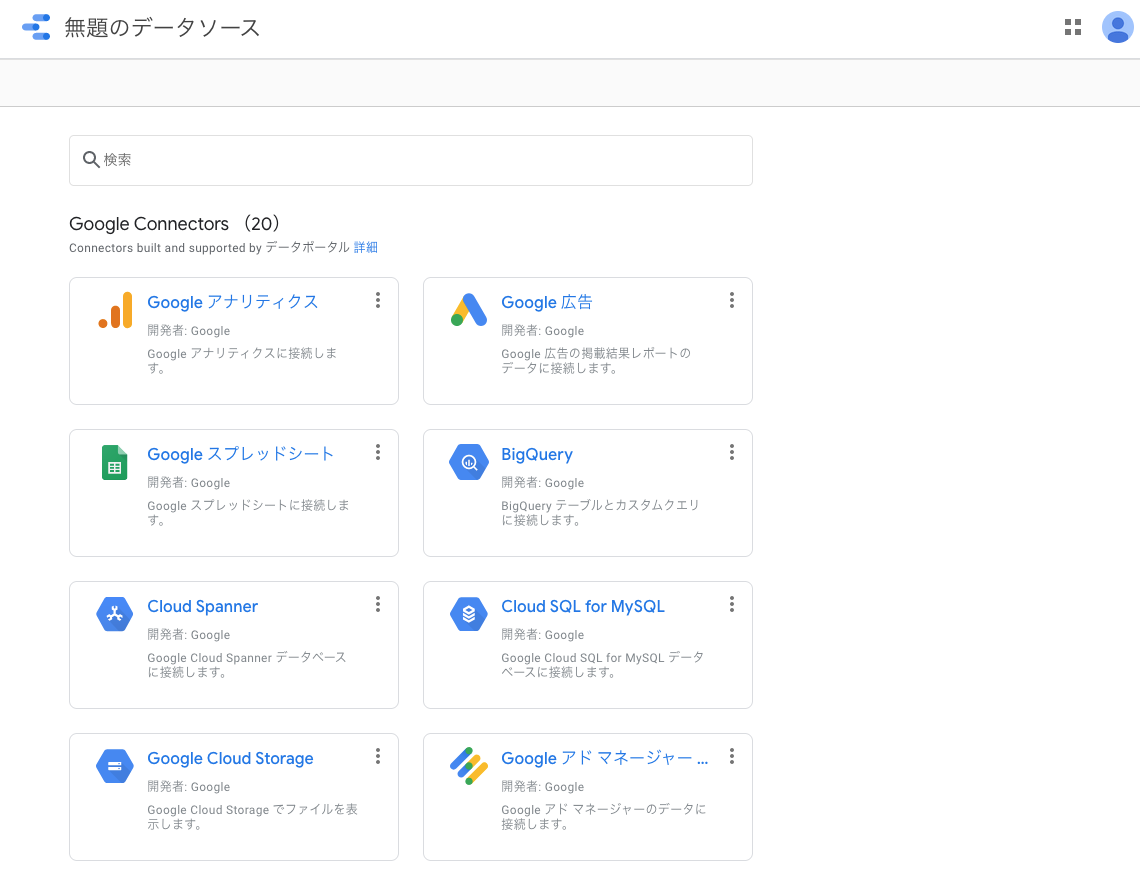This screenshot has width=1140, height=879.
Task: Open more options for Google スプレッドシート card
Action: coord(378,452)
